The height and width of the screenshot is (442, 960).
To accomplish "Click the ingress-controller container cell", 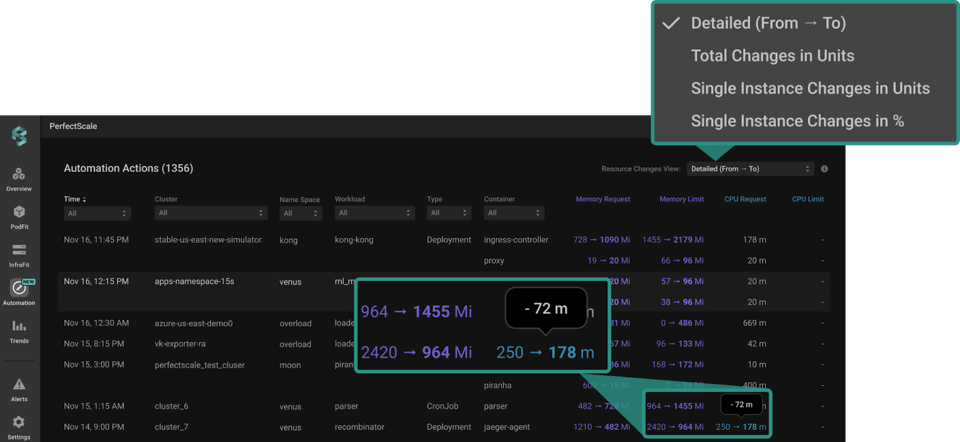I will pyautogui.click(x=516, y=240).
